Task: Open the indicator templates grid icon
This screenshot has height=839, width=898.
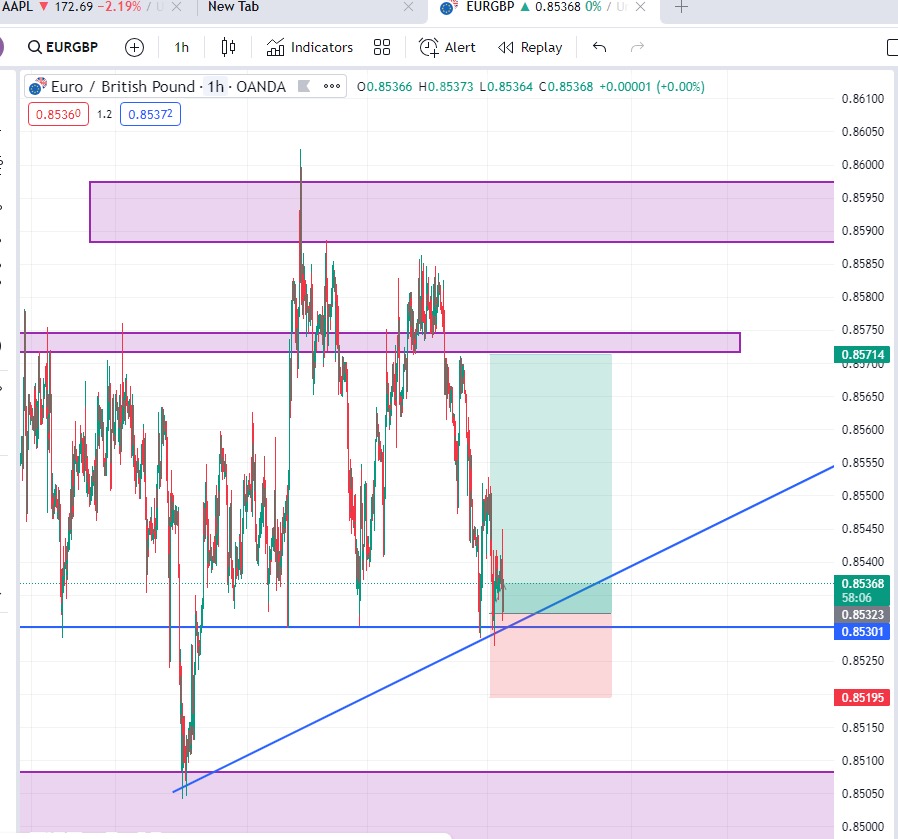Action: pyautogui.click(x=382, y=48)
